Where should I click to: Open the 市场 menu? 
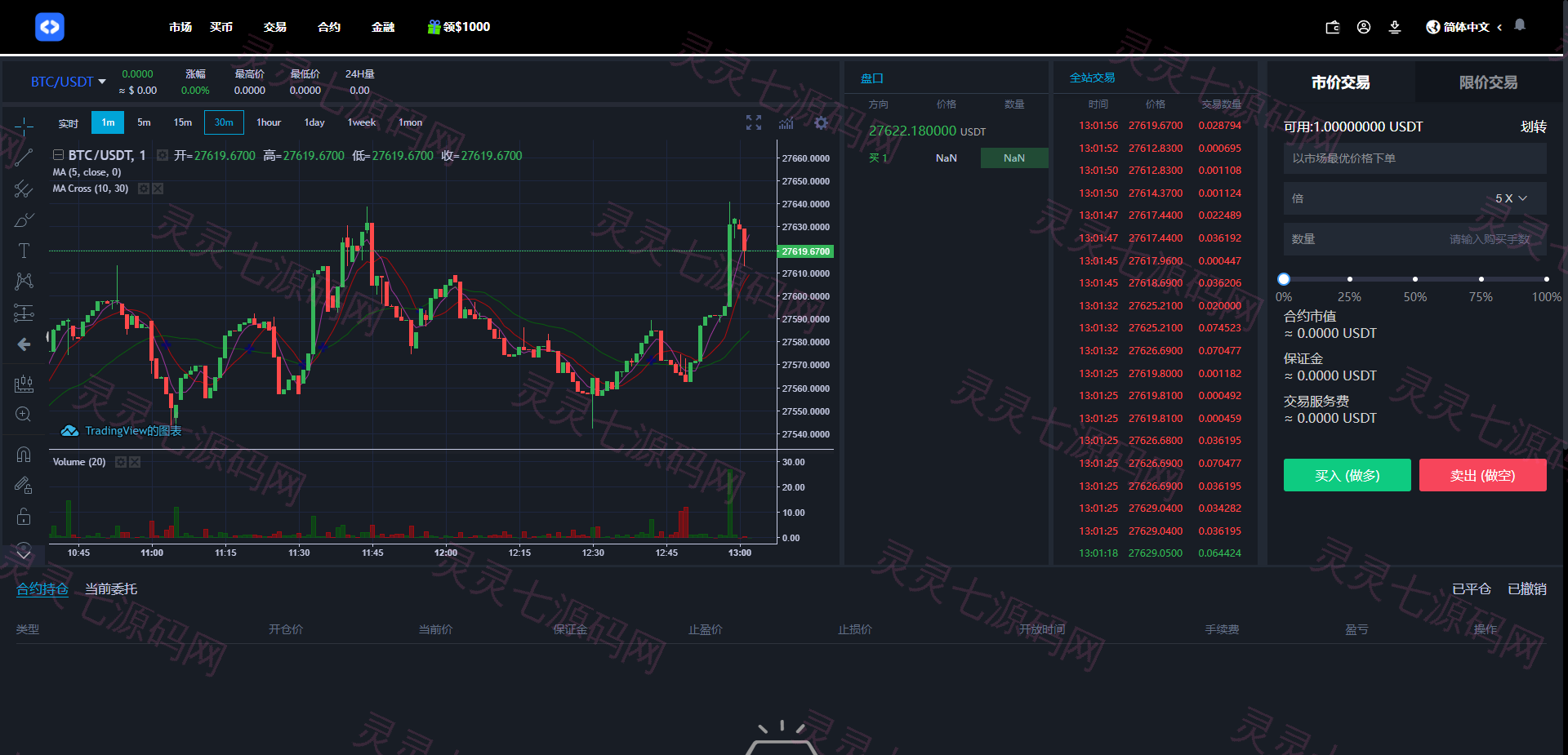pyautogui.click(x=180, y=27)
